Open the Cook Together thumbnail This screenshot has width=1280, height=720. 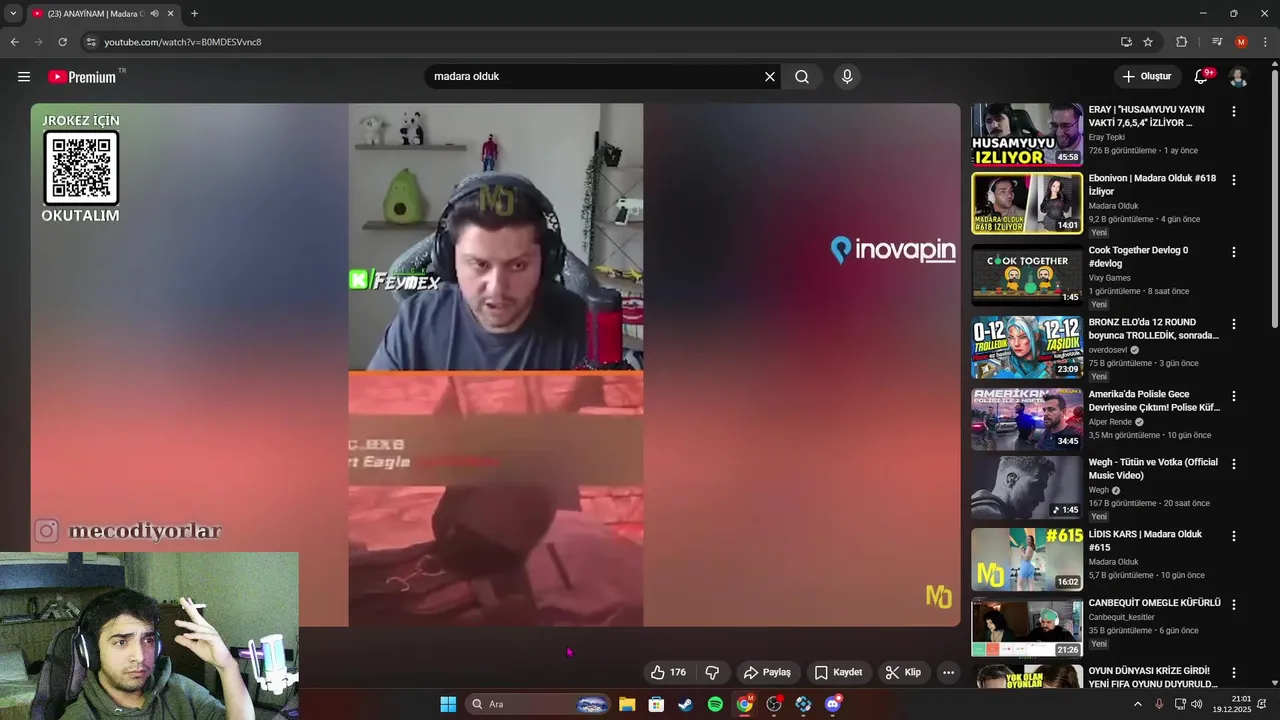(x=1027, y=275)
